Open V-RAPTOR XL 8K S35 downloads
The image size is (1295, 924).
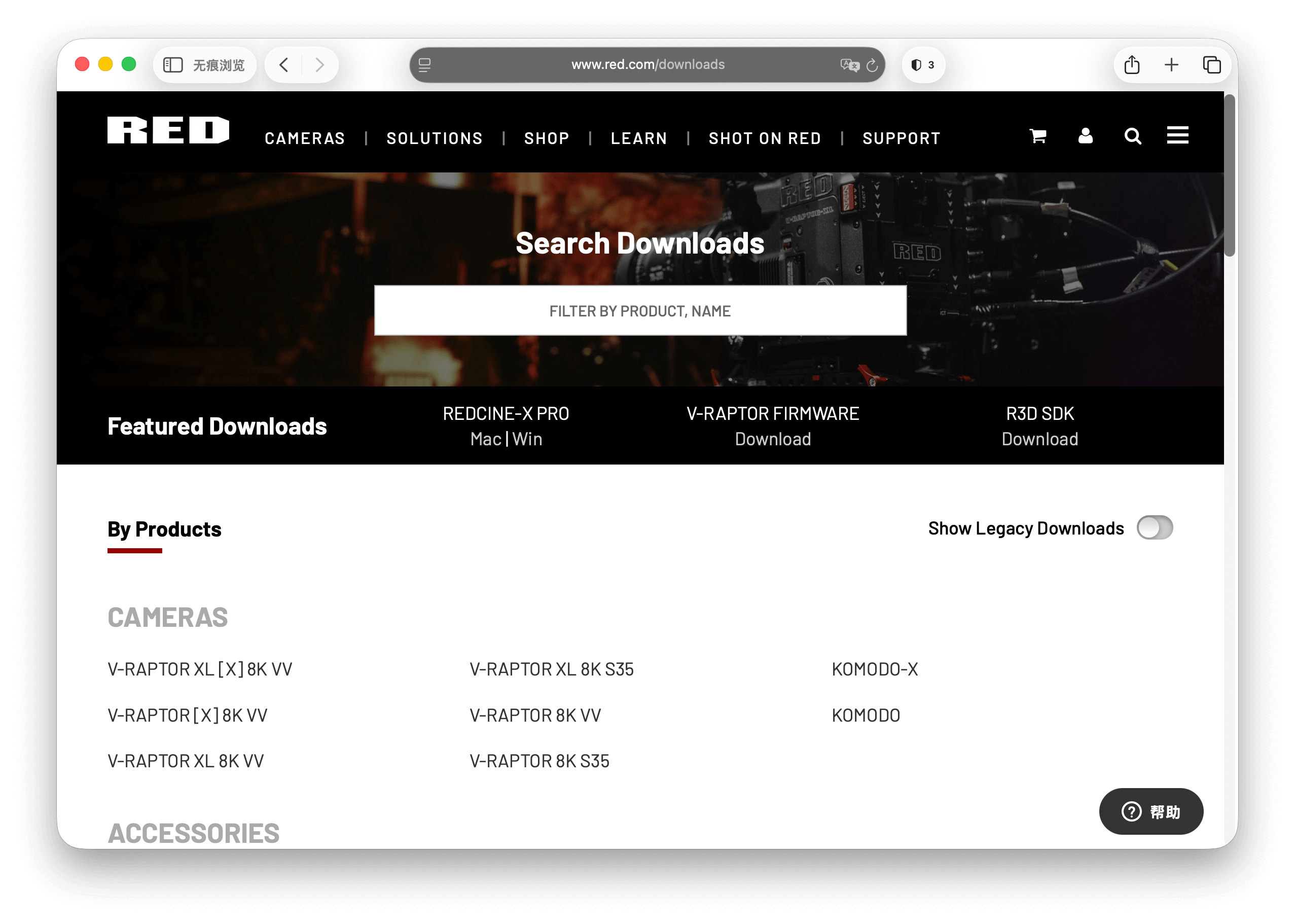click(552, 669)
